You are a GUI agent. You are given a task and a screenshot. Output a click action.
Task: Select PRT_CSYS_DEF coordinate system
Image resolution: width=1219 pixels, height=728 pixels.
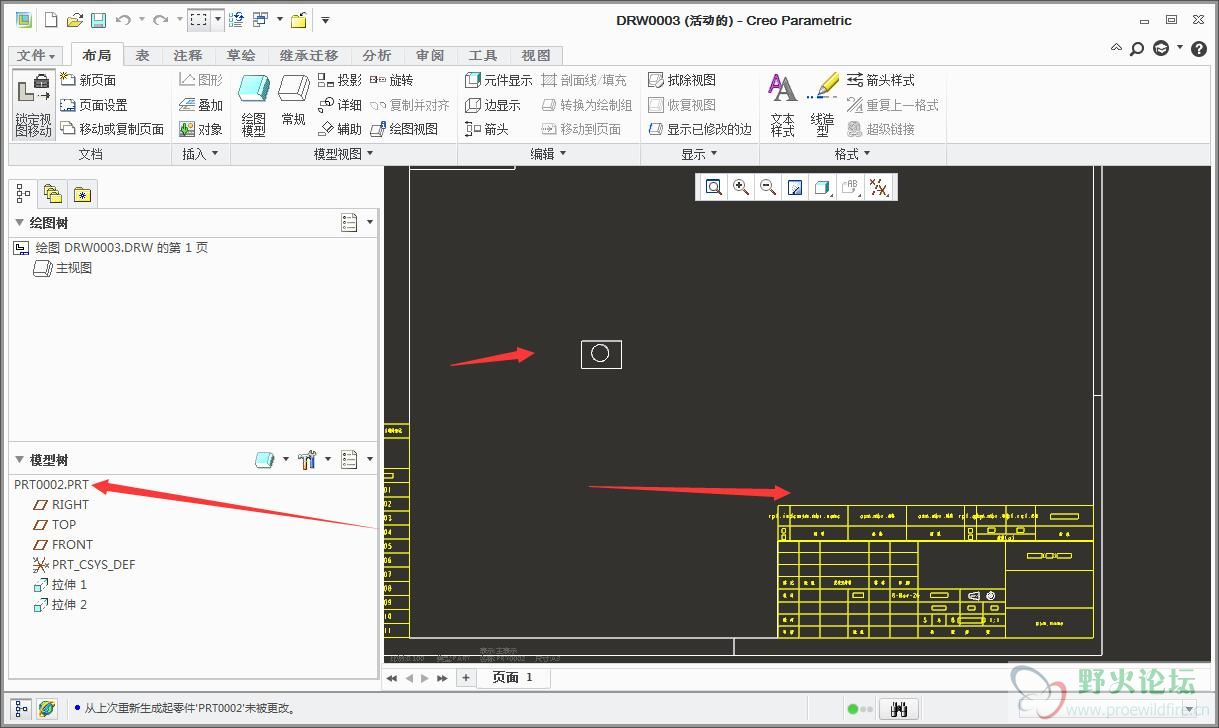tap(84, 565)
